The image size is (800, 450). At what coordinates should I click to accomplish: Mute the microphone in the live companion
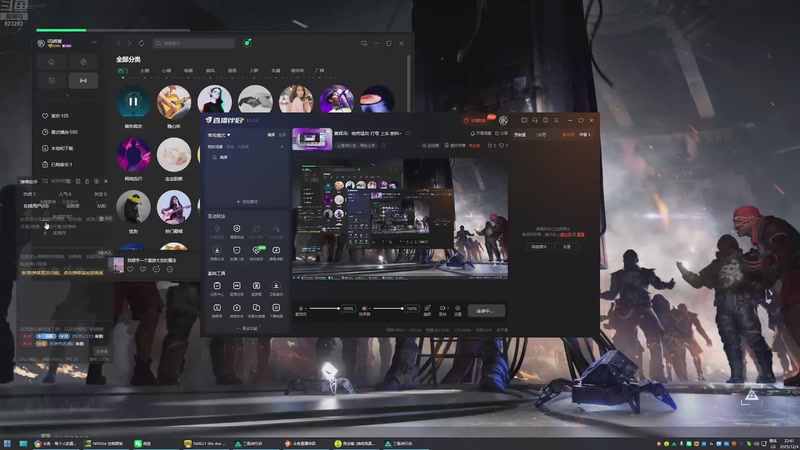tap(301, 308)
